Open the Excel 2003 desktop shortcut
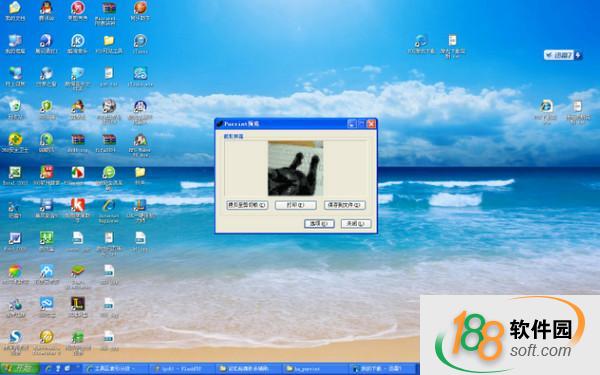The image size is (600, 375). [x=15, y=176]
